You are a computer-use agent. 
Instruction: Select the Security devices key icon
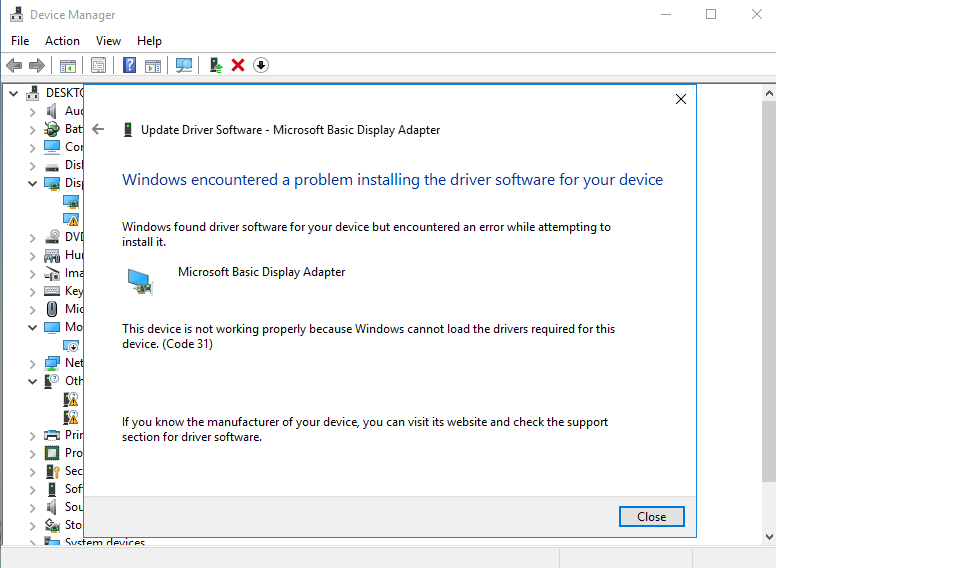tap(52, 471)
